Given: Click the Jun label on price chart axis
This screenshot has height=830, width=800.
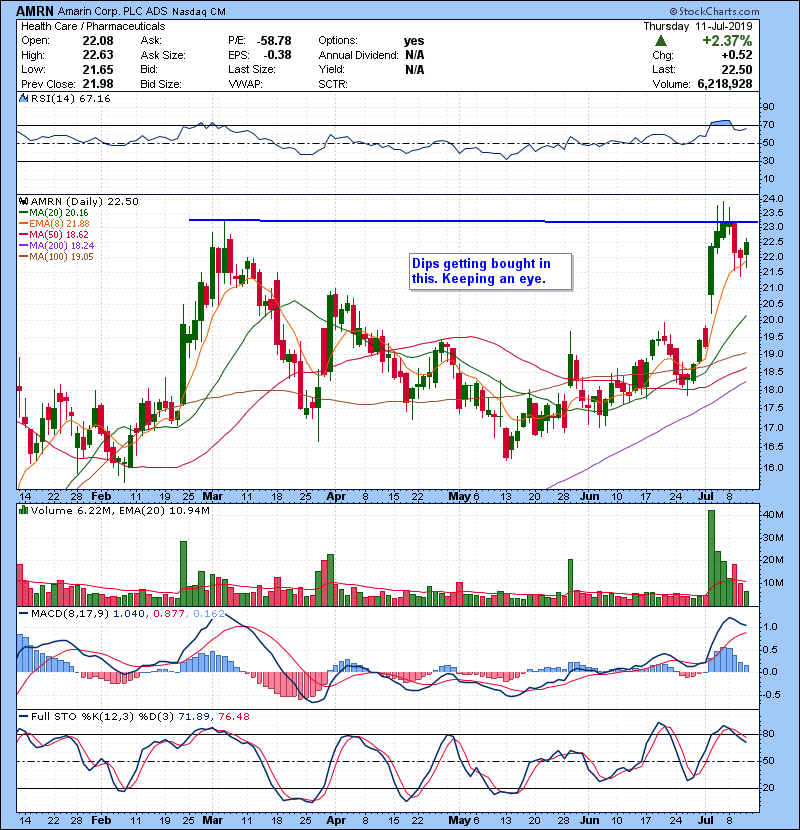Looking at the screenshot, I should pos(589,497).
